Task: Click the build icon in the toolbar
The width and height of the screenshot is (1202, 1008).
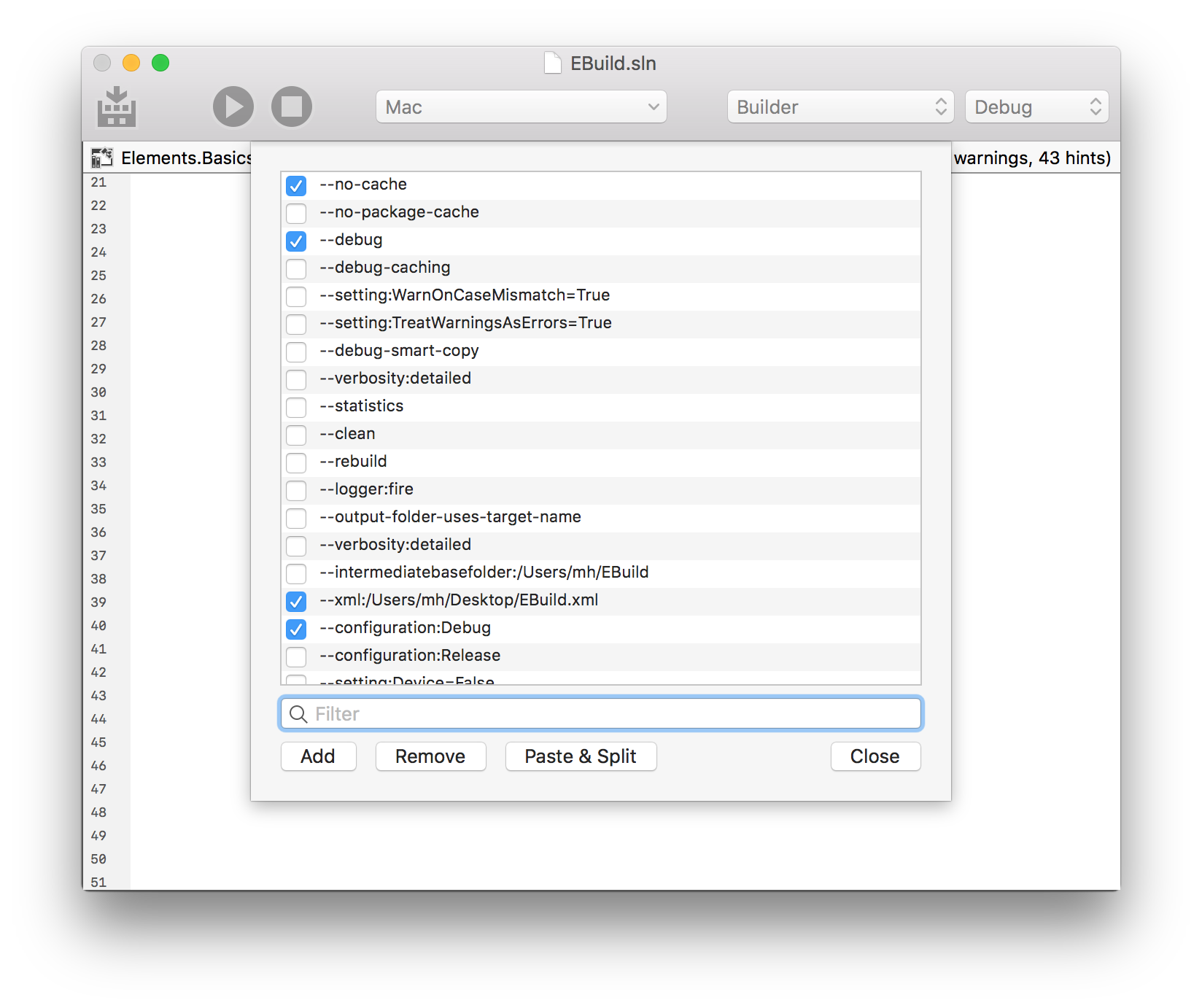Action: click(x=117, y=107)
